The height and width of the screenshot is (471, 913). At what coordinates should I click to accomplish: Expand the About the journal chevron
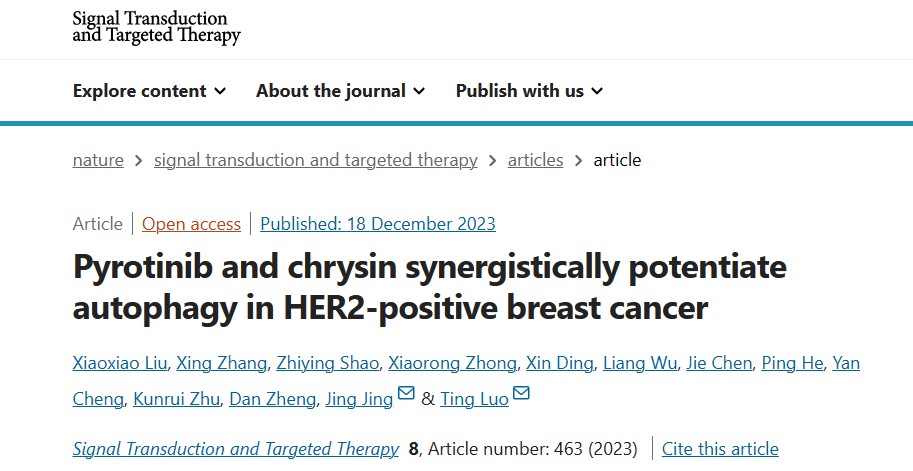(x=419, y=91)
